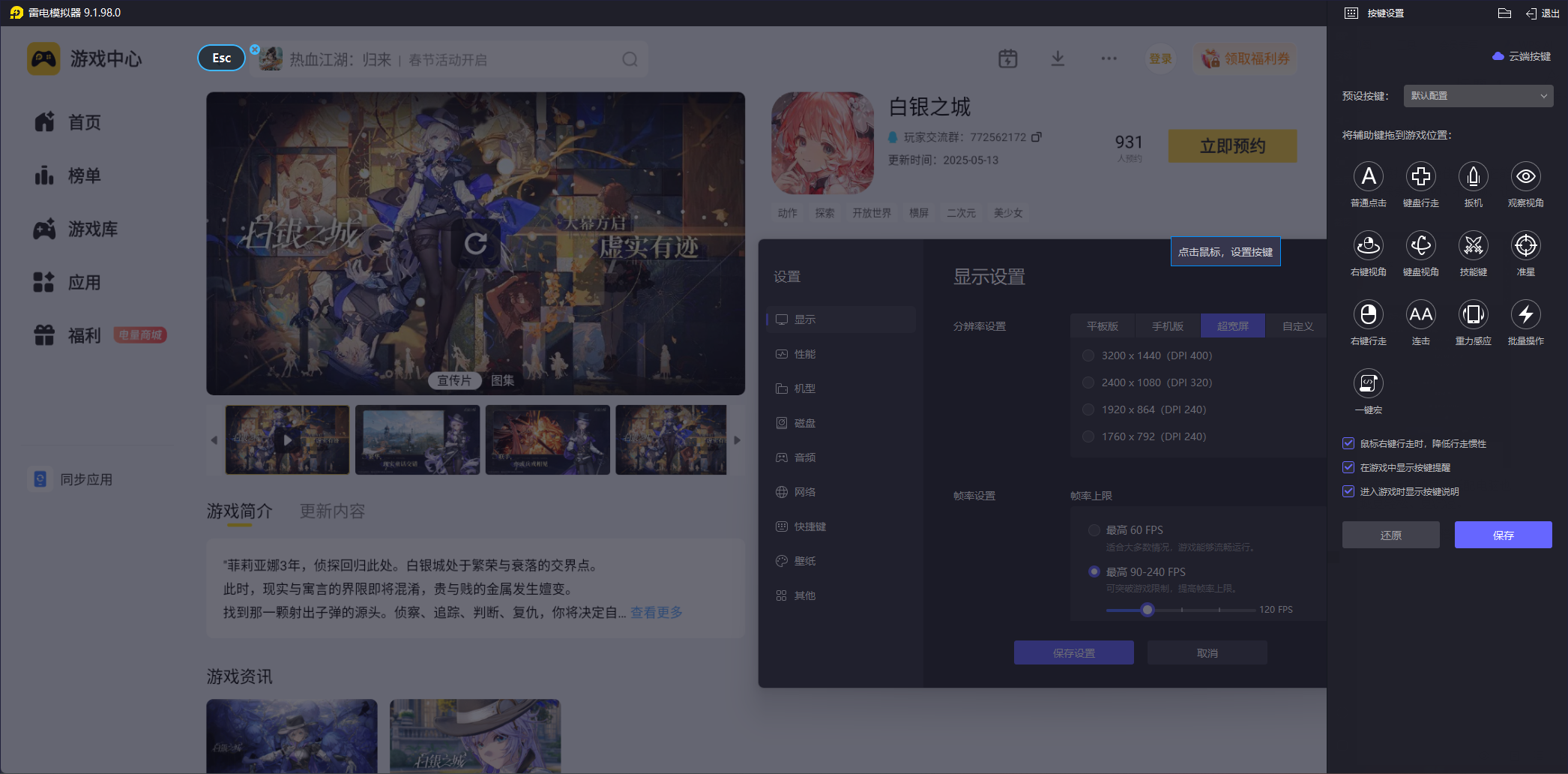Select the 右键行走 mouse walk icon
Screen dimensions: 1568x774
pos(1368,314)
